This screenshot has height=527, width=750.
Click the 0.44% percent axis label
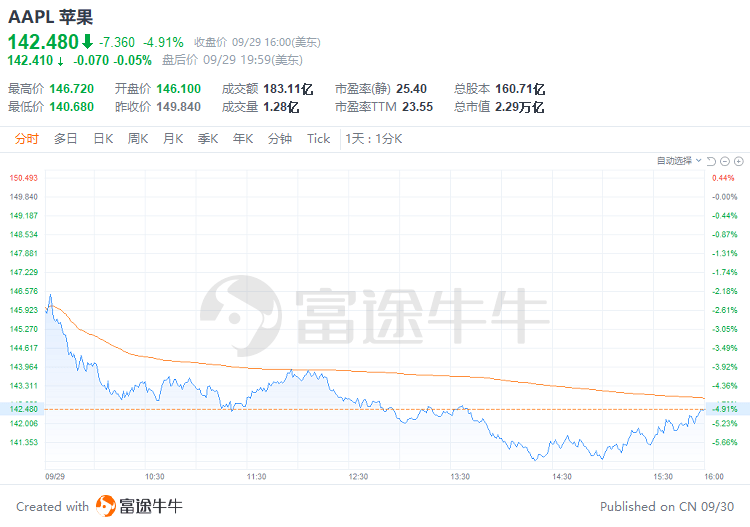tap(723, 178)
